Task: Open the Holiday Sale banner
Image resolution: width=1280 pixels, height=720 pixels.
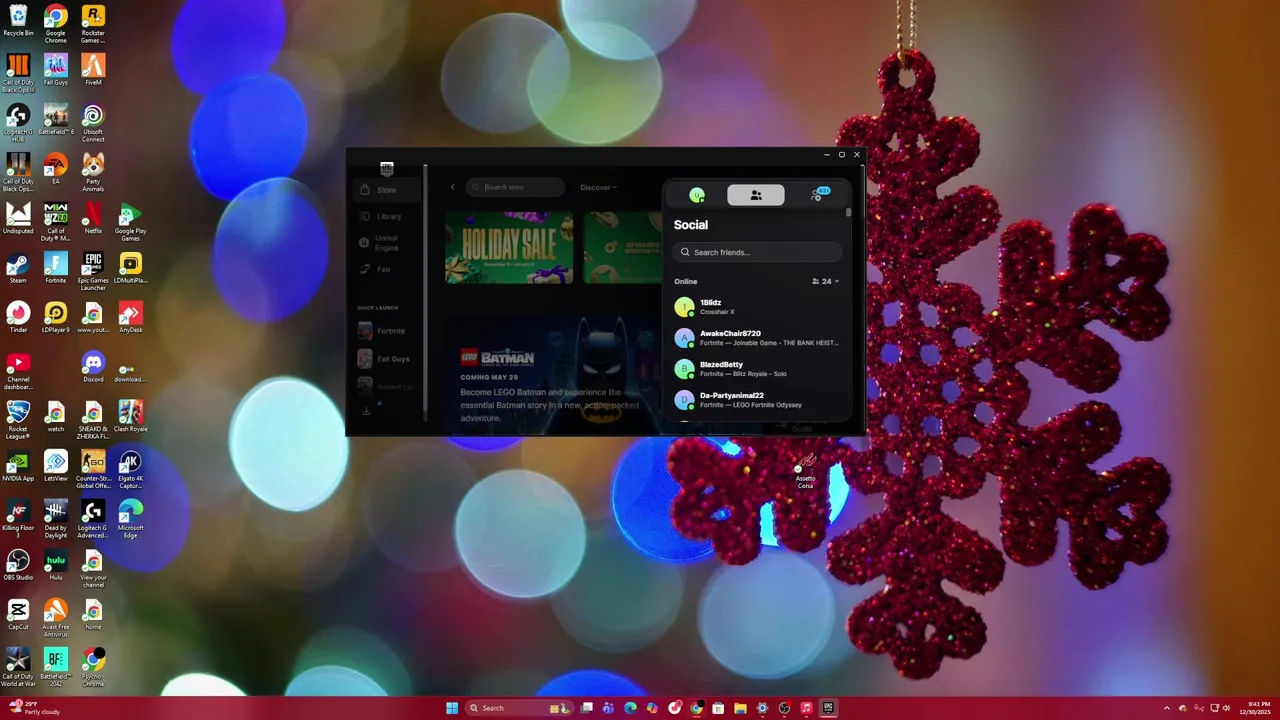Action: click(509, 246)
